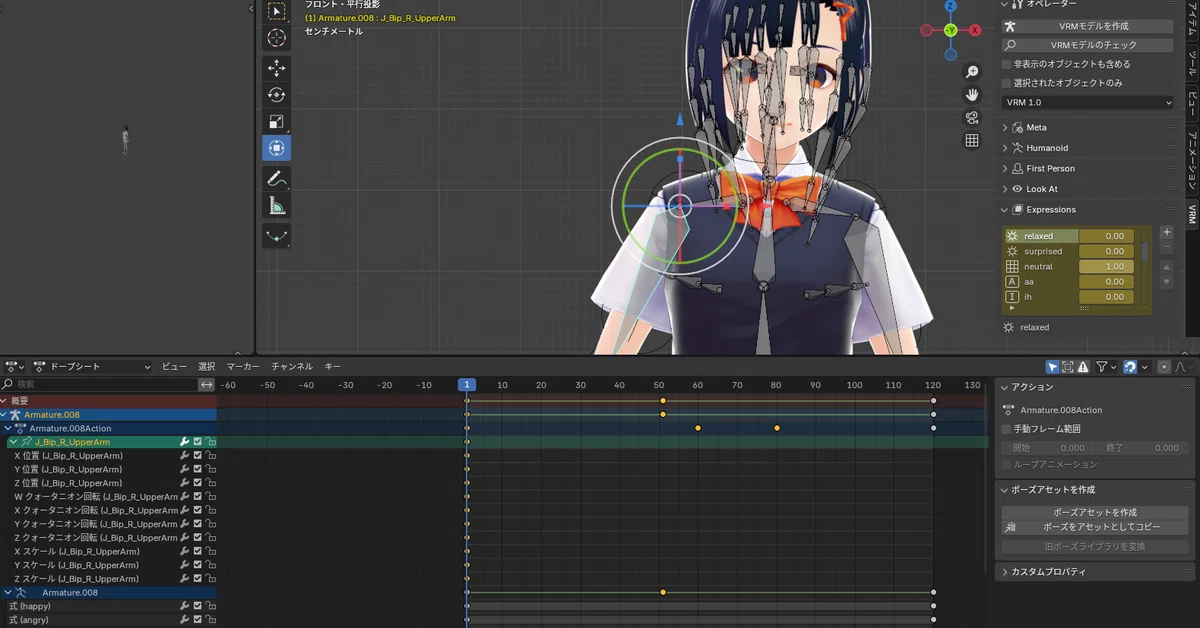Toggle camera view icon in viewport
The width and height of the screenshot is (1200, 628).
tap(972, 118)
